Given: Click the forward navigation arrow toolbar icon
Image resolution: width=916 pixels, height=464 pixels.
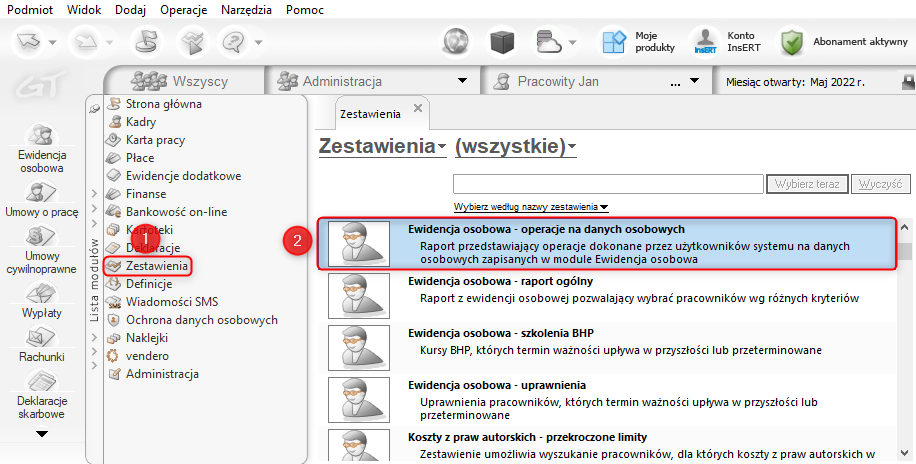Looking at the screenshot, I should pos(85,42).
